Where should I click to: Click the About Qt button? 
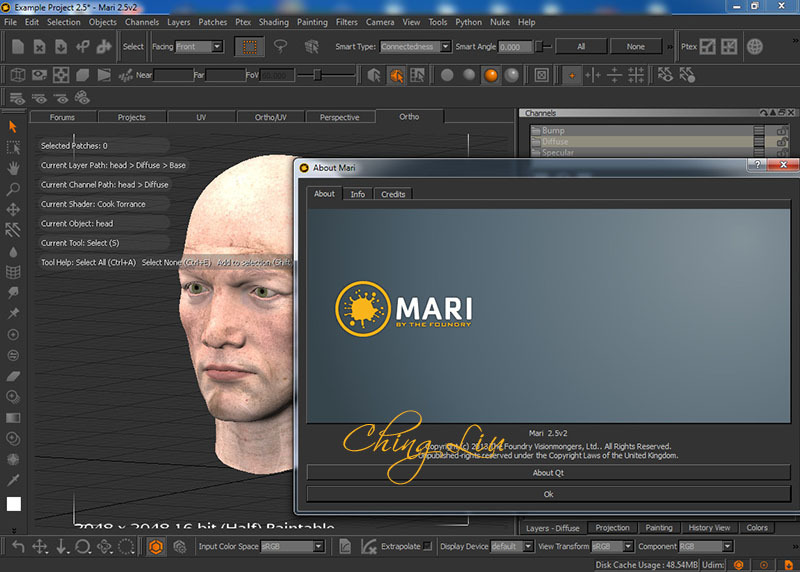(x=548, y=472)
